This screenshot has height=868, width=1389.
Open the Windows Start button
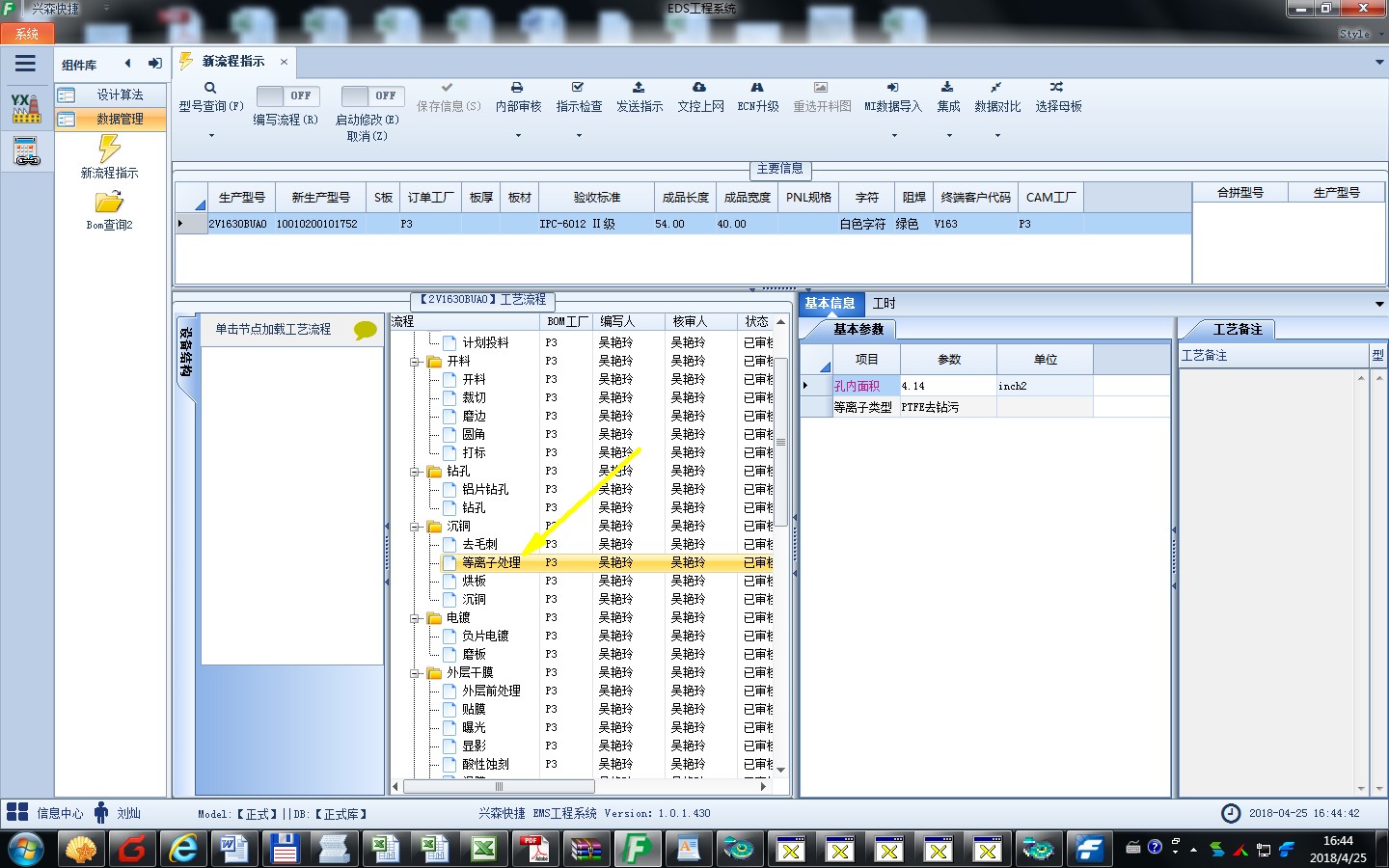point(26,850)
